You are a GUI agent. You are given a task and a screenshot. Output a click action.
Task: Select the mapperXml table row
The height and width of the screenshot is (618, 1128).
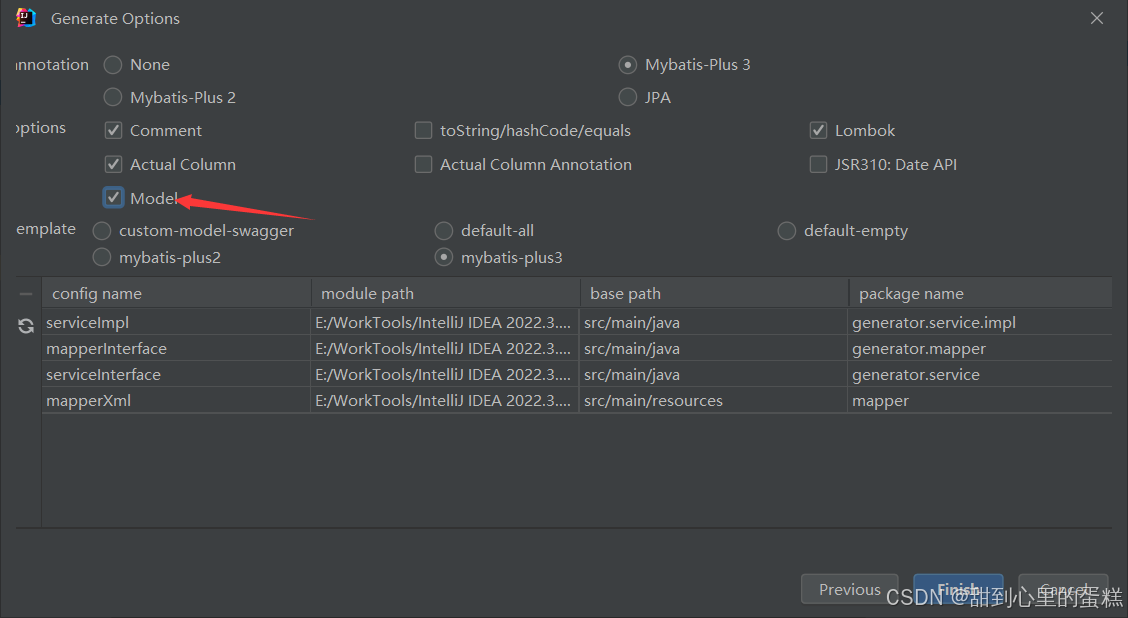577,401
